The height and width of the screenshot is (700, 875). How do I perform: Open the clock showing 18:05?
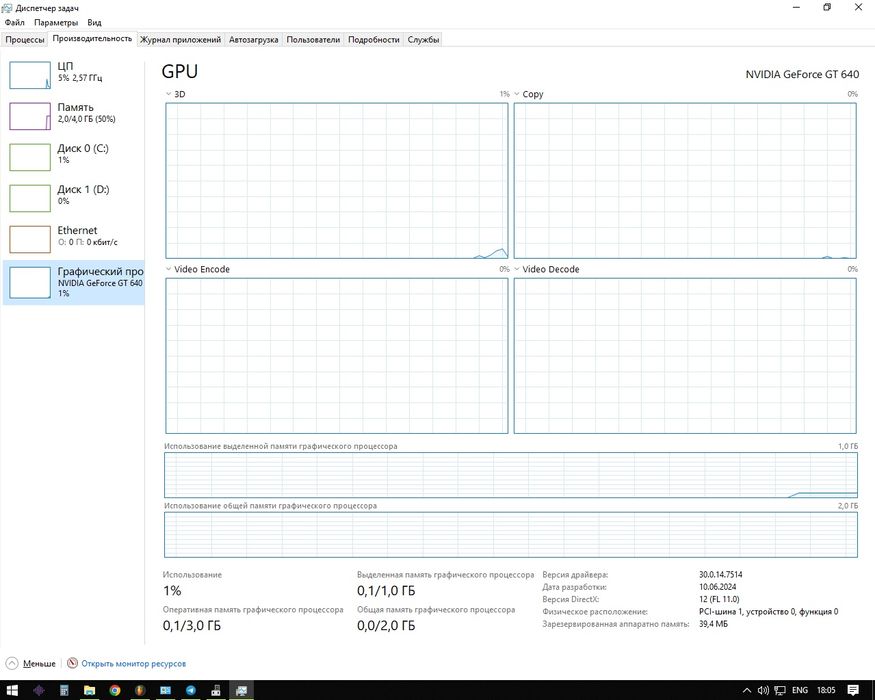pos(826,691)
